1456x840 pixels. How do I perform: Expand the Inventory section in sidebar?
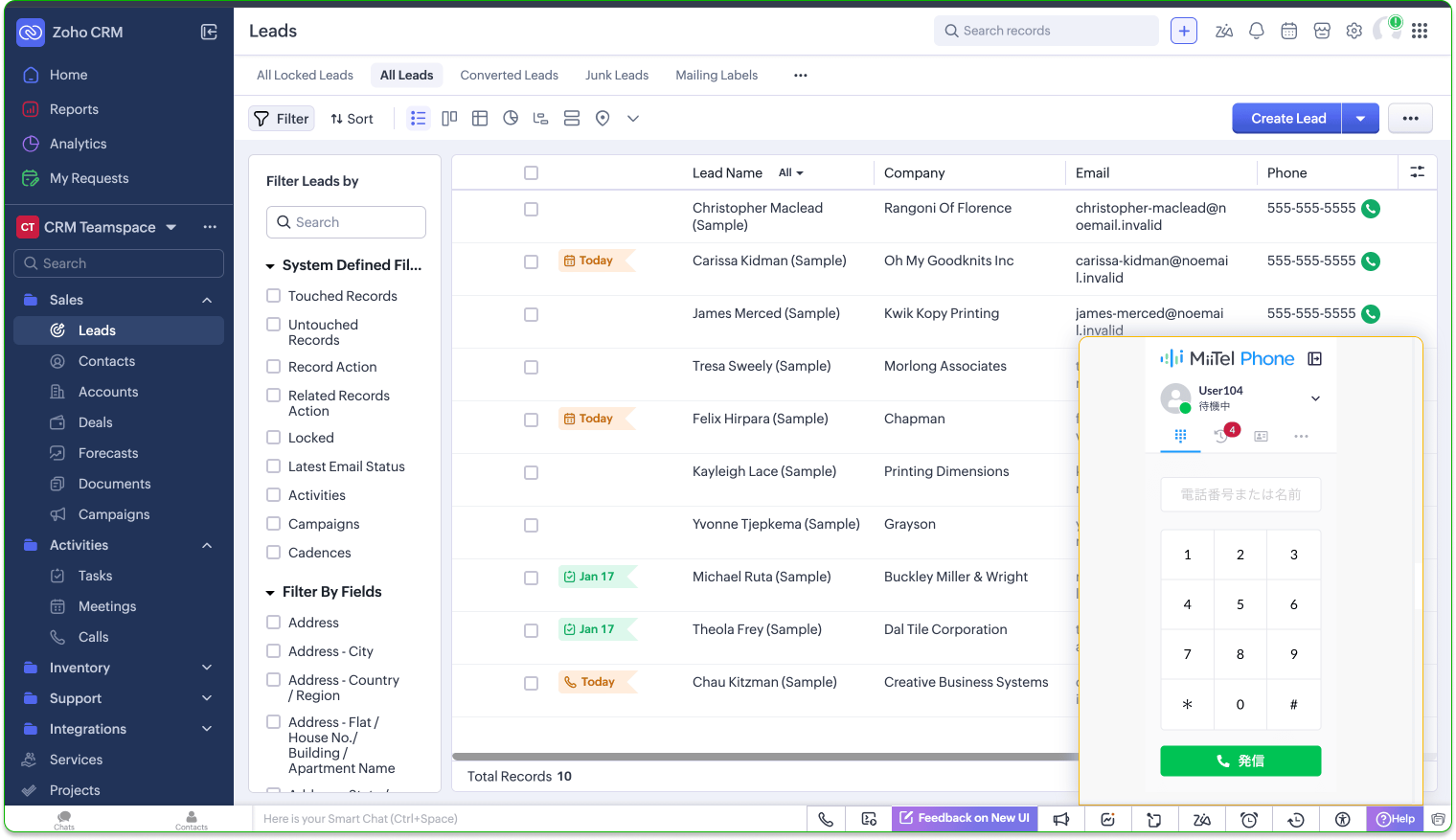pos(207,668)
